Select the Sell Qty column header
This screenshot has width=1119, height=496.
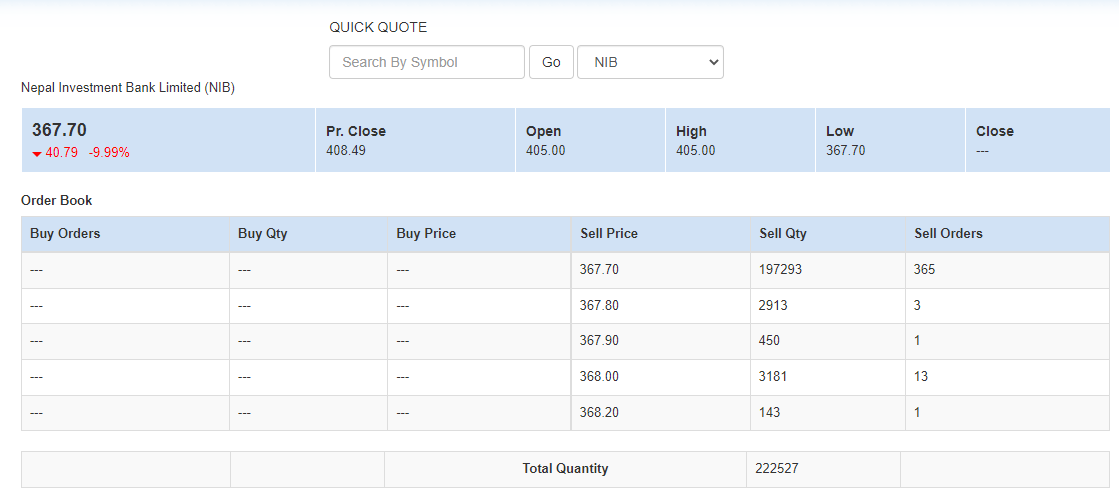(783, 234)
